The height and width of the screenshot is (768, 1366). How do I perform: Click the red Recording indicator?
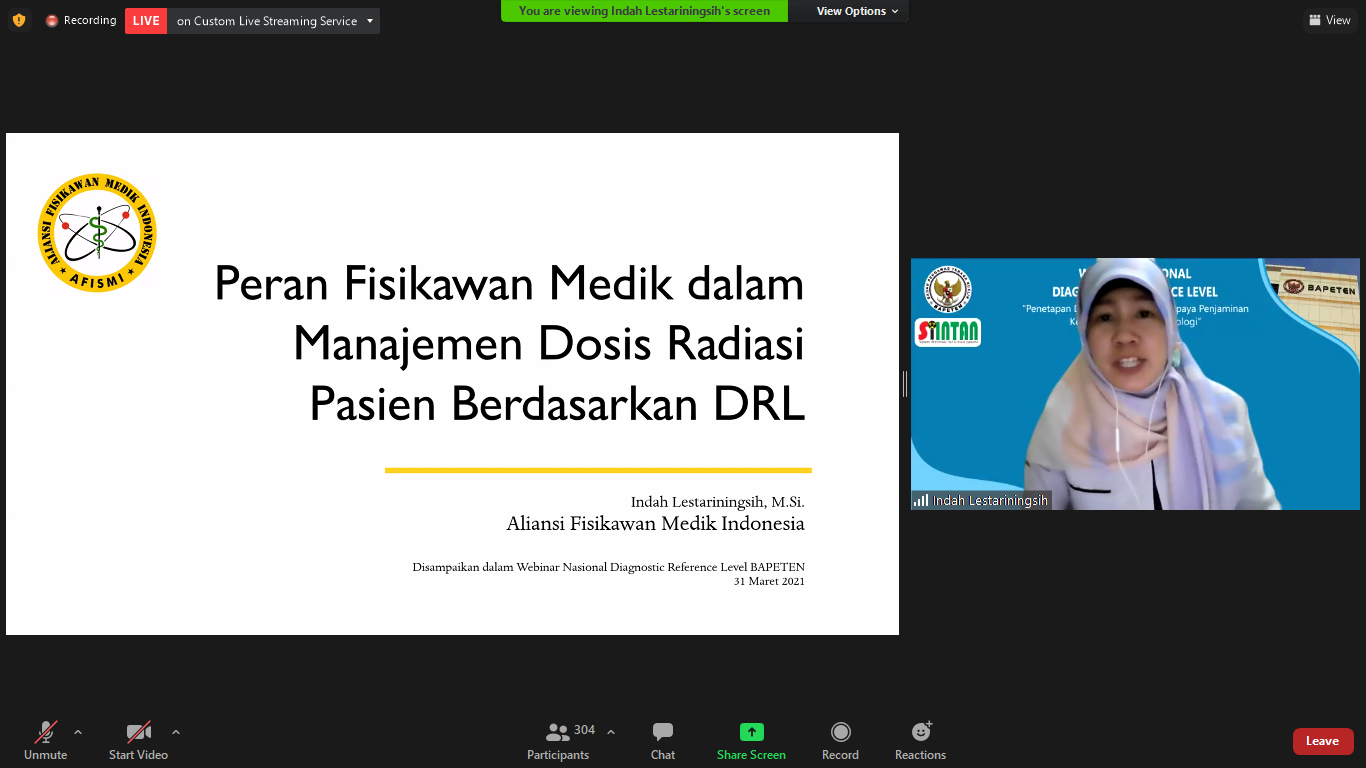coord(80,20)
